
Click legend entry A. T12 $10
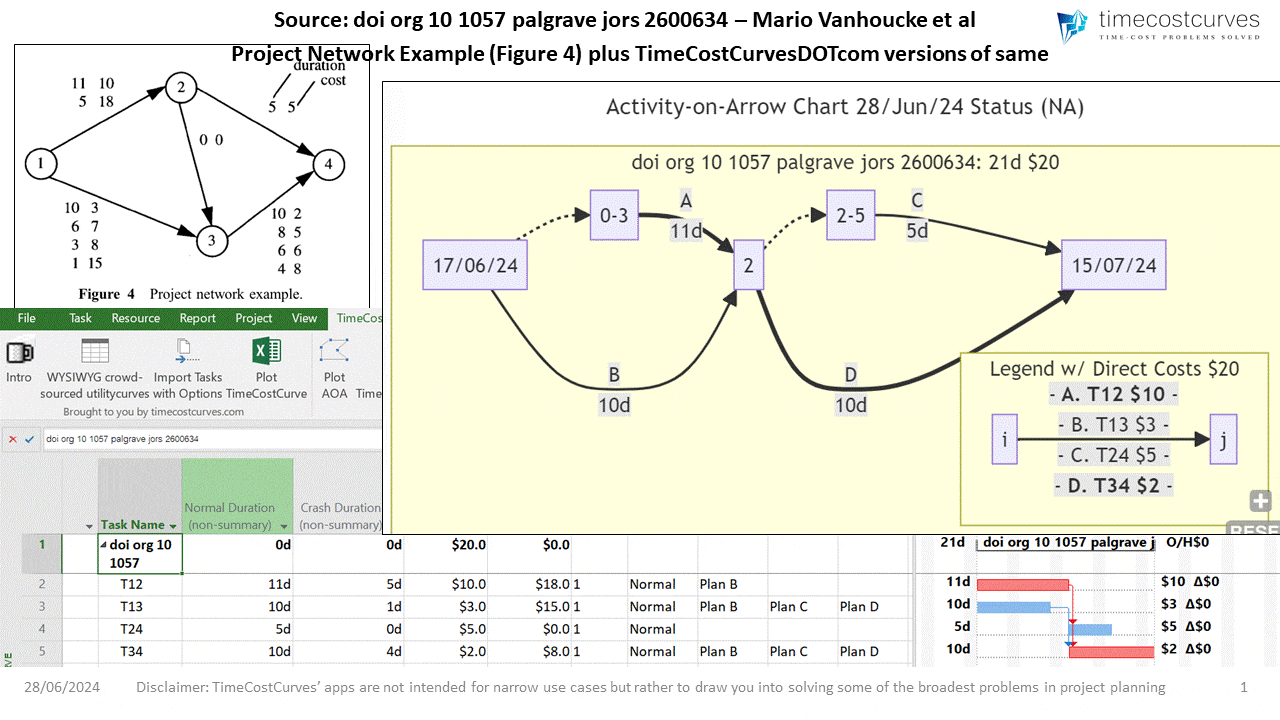[x=1113, y=394]
